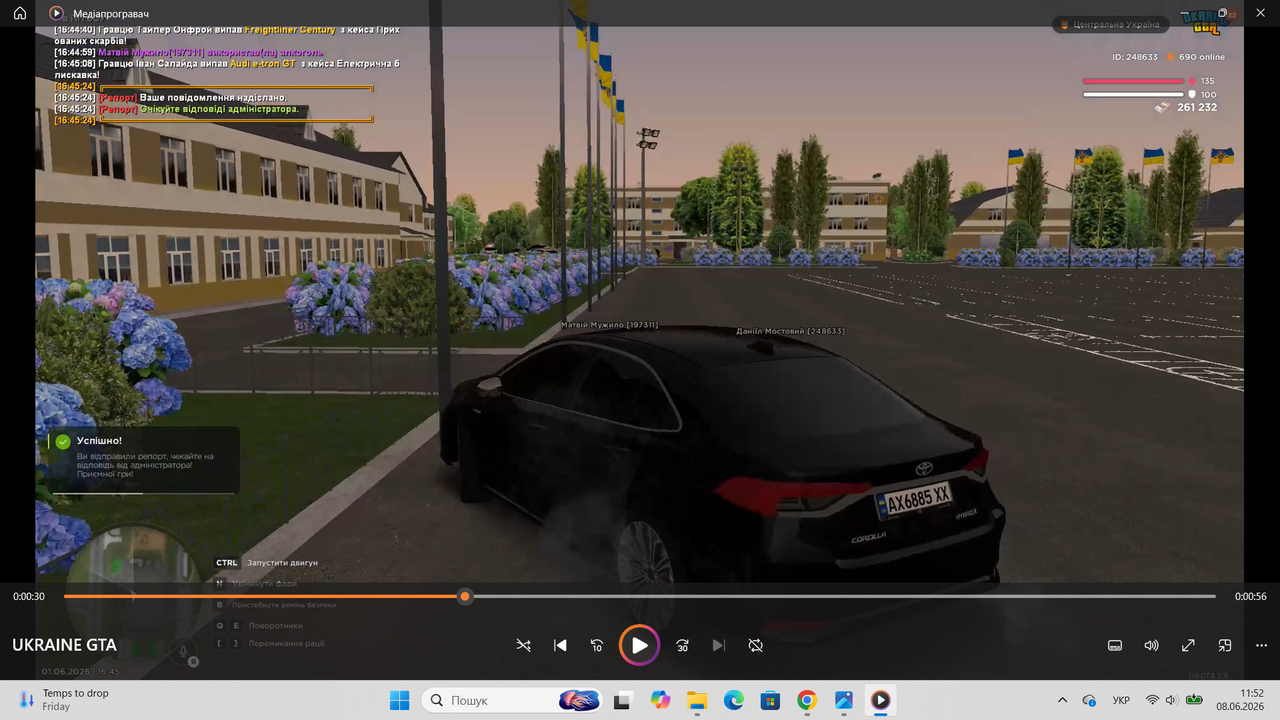
Task: Rewind the video 10 seconds
Action: click(x=597, y=645)
